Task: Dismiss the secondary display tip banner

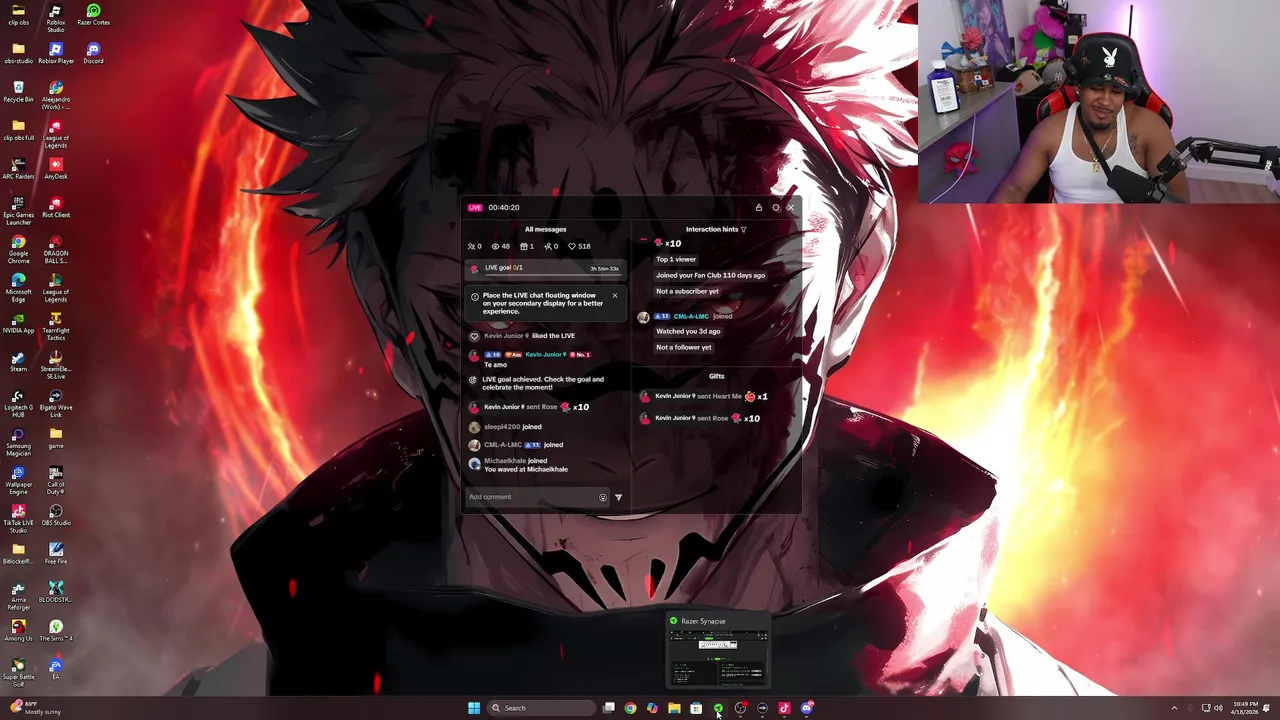Action: (614, 296)
